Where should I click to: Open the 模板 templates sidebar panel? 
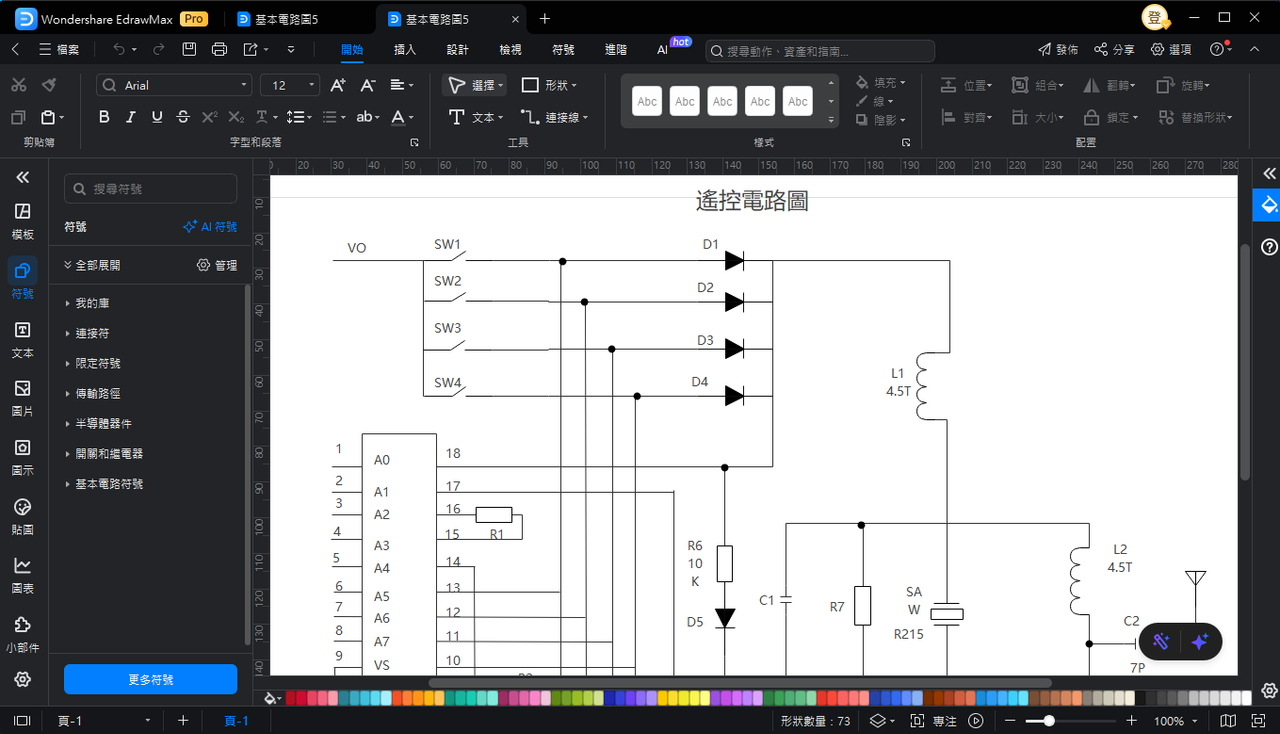pyautogui.click(x=22, y=221)
